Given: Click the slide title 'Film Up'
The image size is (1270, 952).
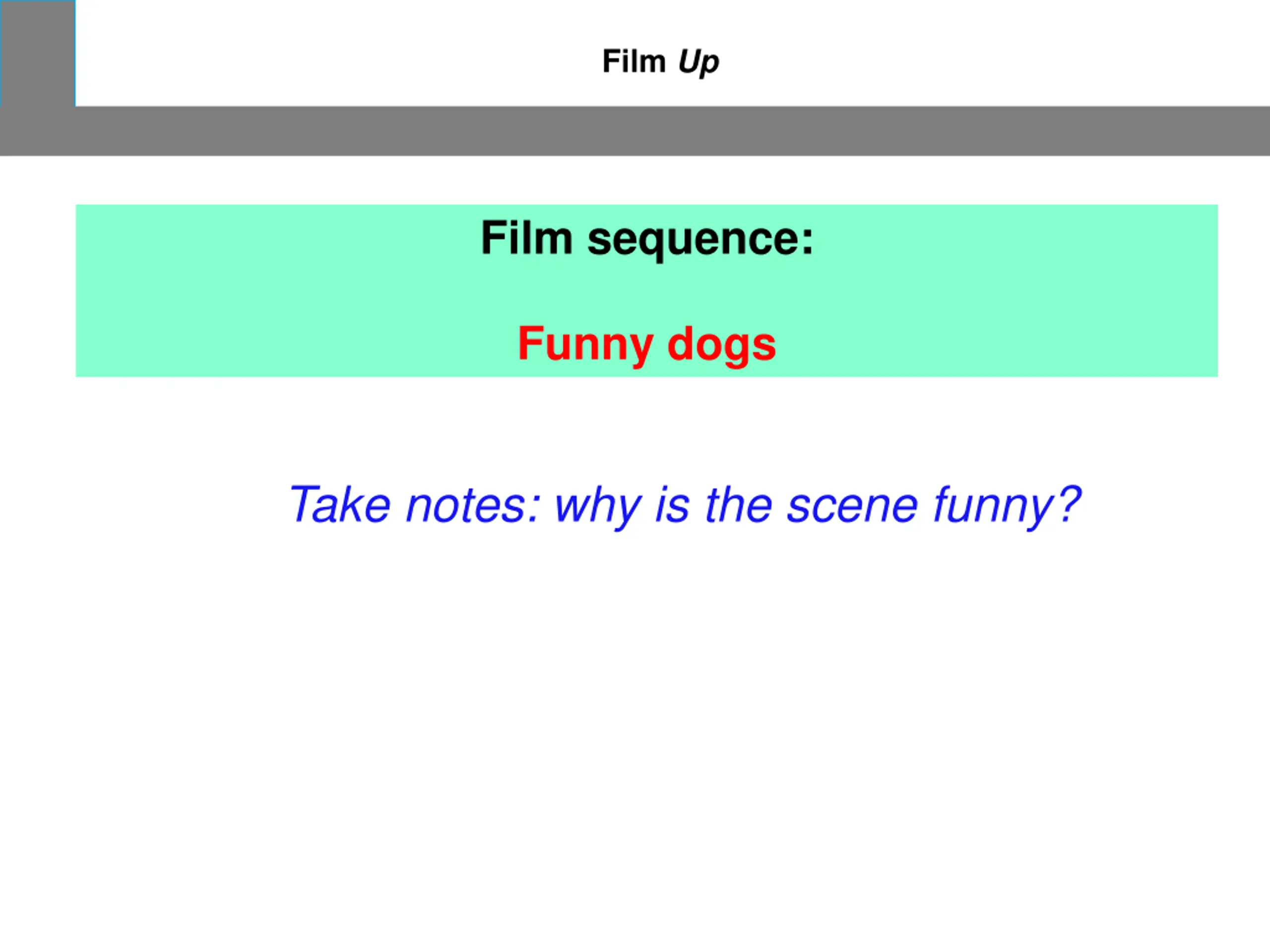Looking at the screenshot, I should tap(660, 61).
